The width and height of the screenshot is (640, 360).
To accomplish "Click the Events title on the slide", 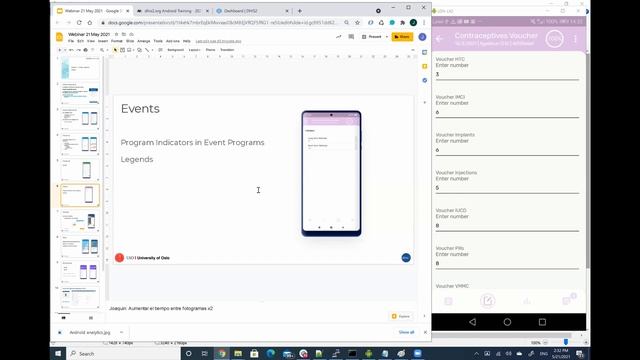I will [x=140, y=109].
